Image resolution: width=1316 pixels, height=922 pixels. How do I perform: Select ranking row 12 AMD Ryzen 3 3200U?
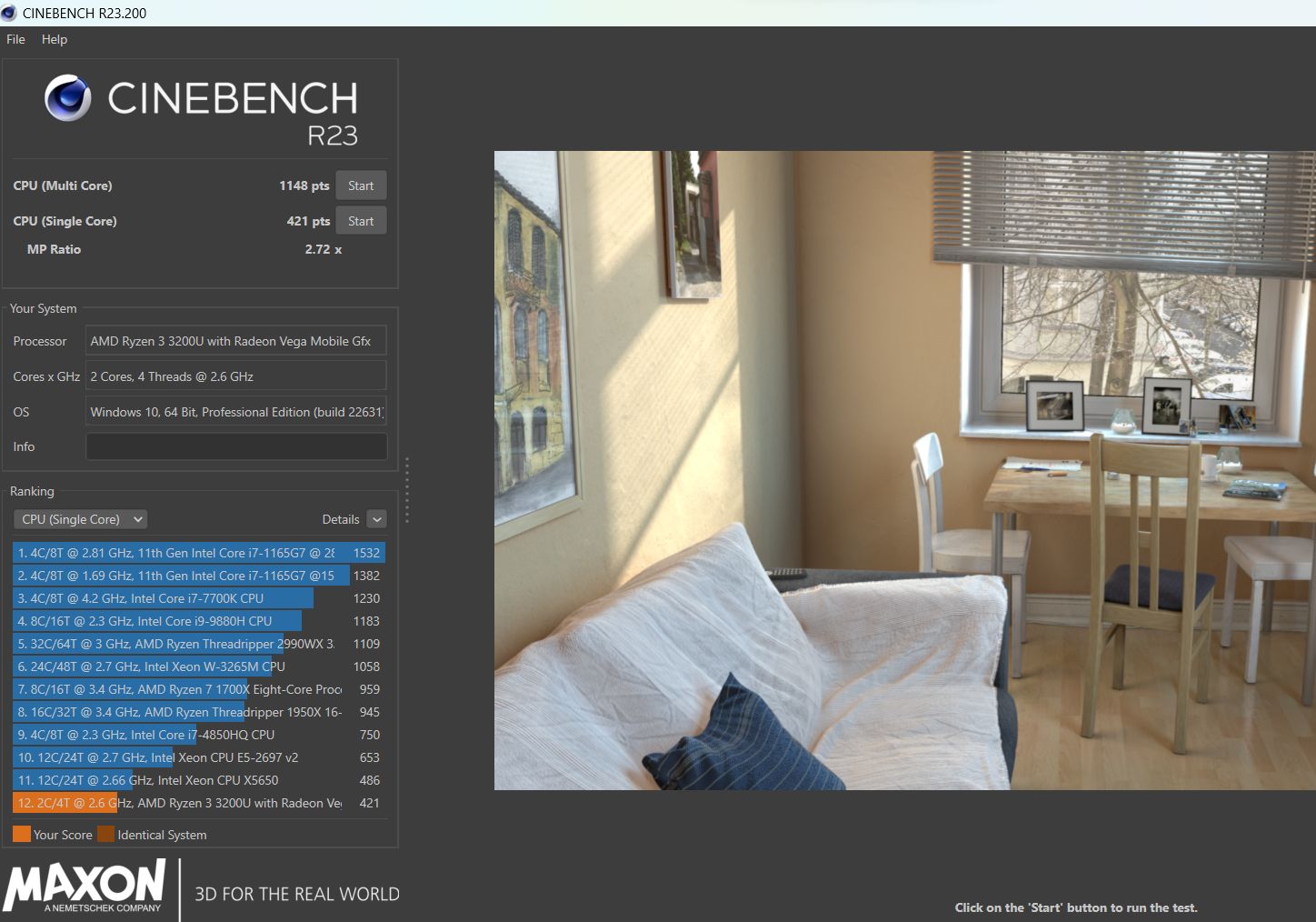(199, 803)
